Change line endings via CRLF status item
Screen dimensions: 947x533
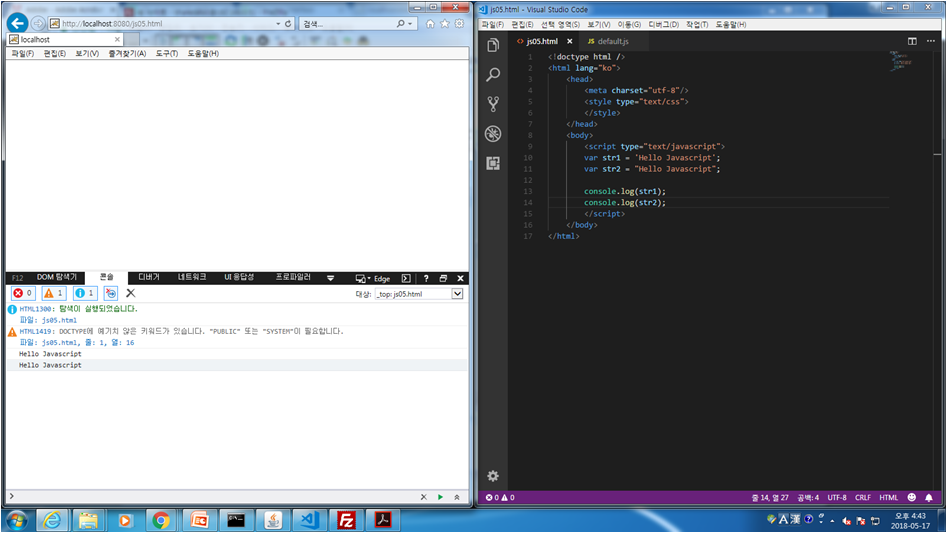pos(862,497)
